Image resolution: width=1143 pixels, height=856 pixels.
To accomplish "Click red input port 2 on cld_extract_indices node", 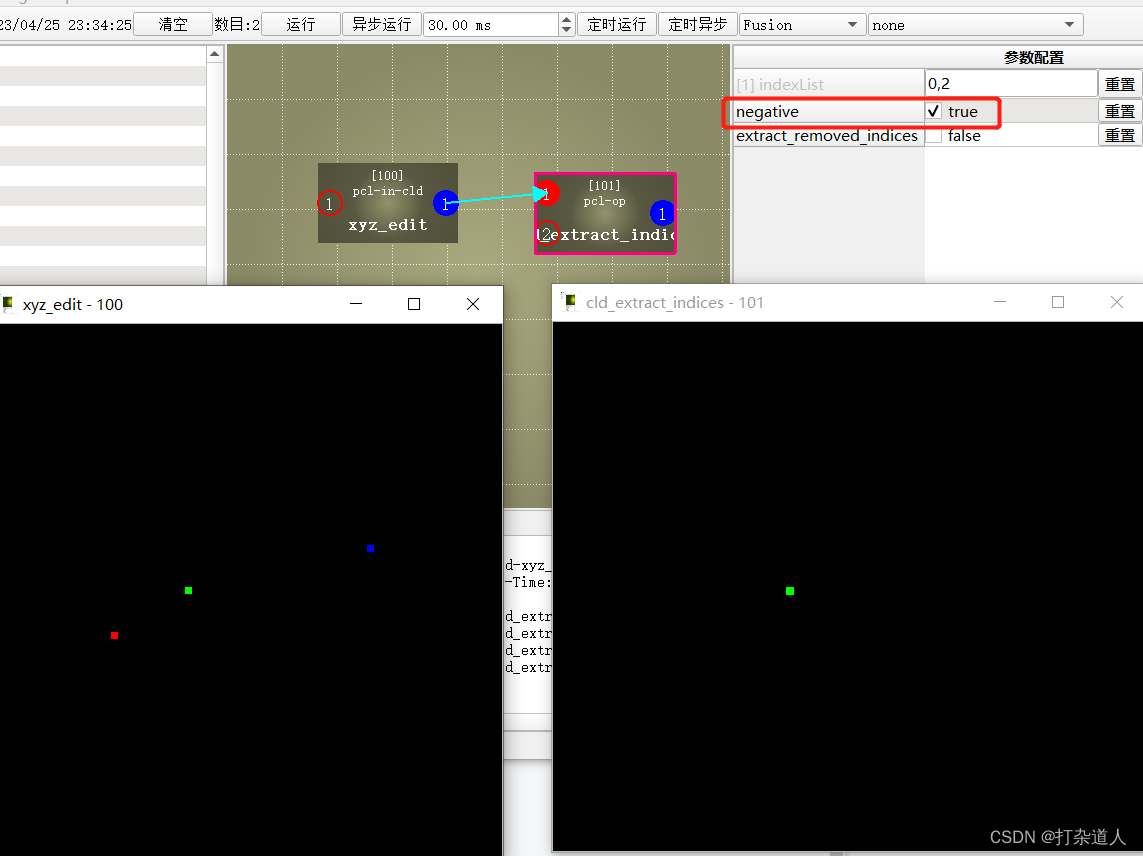I will click(x=547, y=233).
